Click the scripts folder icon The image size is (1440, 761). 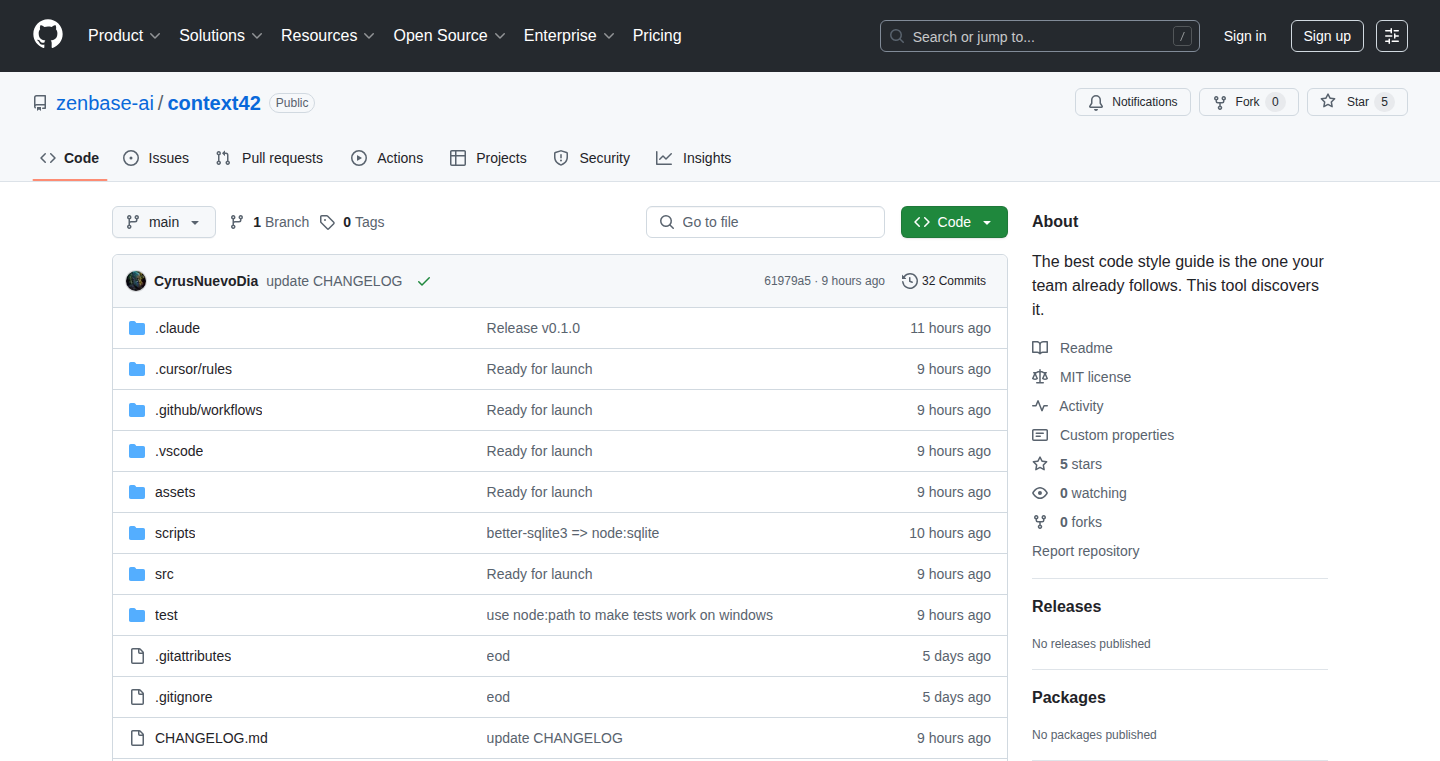point(137,533)
